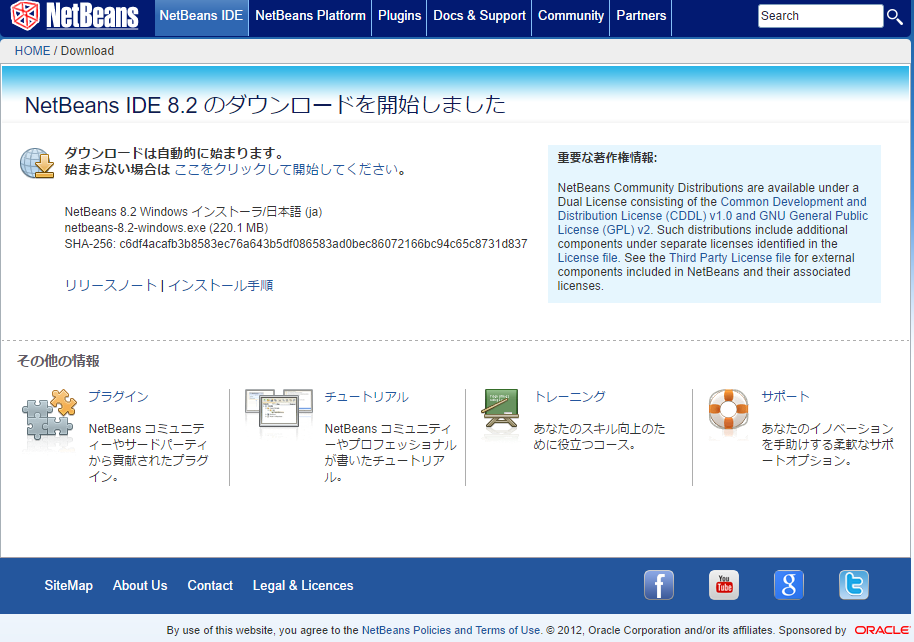Viewport: 914px width, 642px height.
Task: Open the Partners tab
Action: [x=641, y=16]
